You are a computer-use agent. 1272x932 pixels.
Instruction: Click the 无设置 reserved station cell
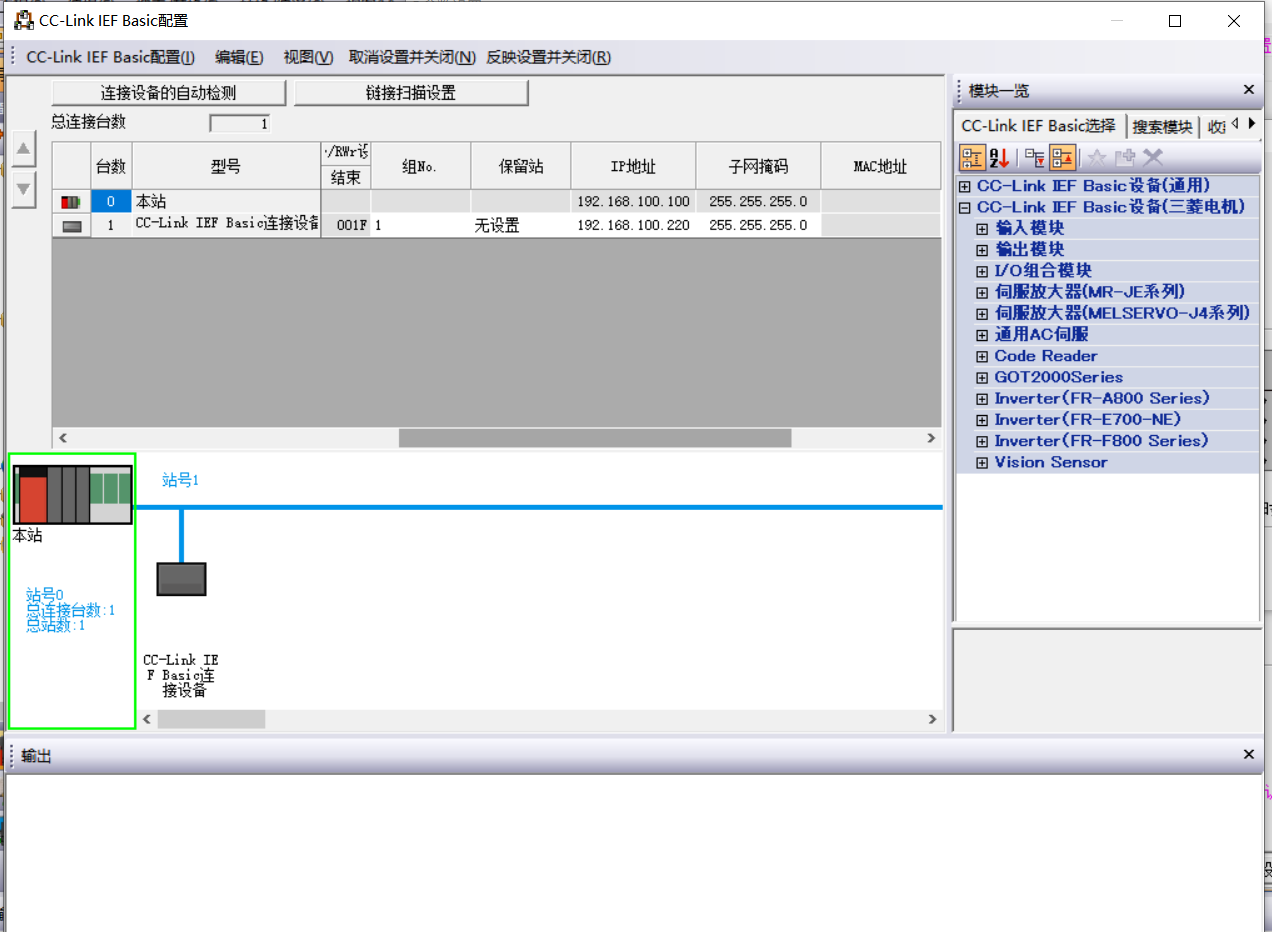(x=521, y=226)
